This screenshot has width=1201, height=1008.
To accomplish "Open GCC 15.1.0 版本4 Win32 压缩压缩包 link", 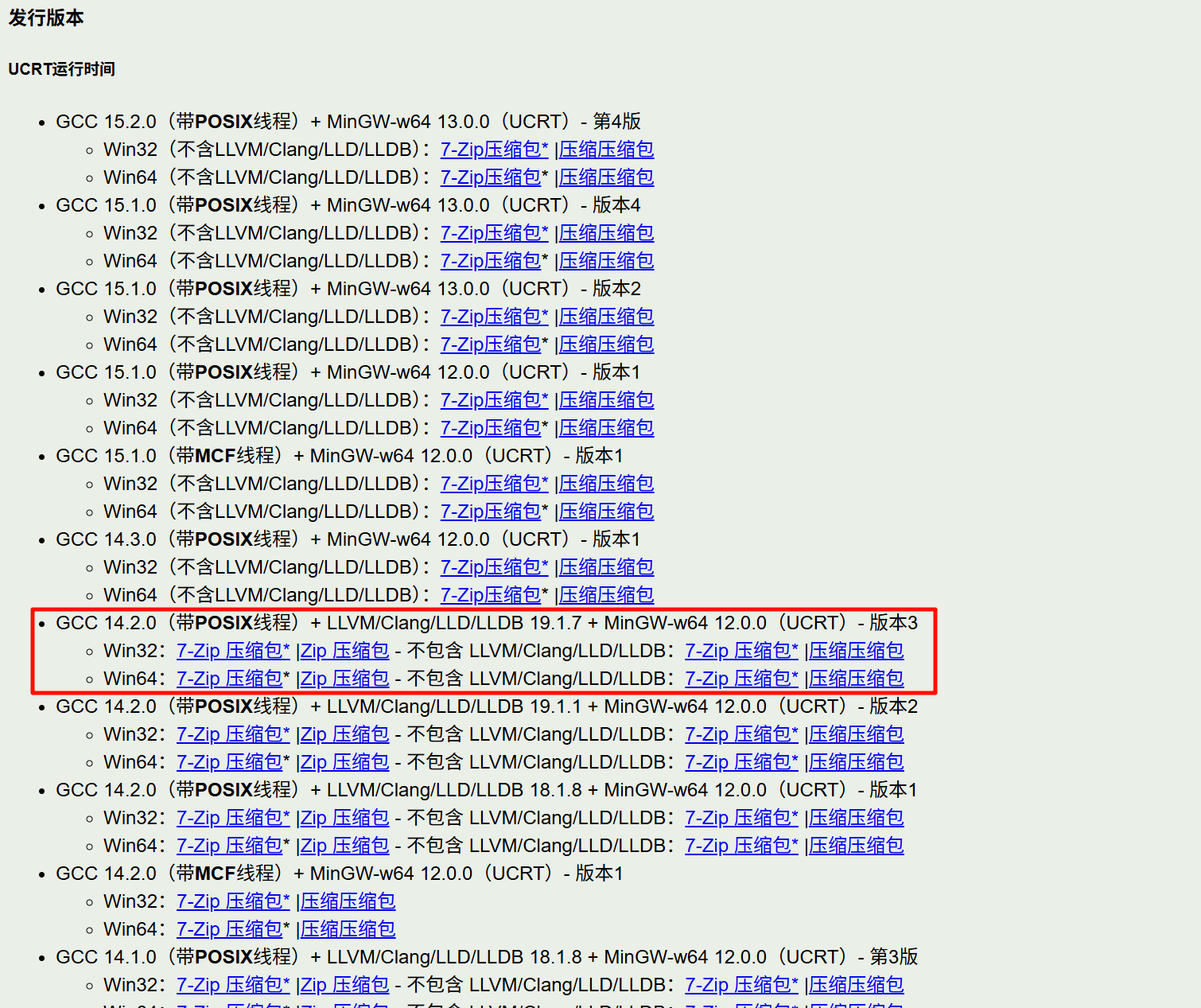I will (x=606, y=233).
